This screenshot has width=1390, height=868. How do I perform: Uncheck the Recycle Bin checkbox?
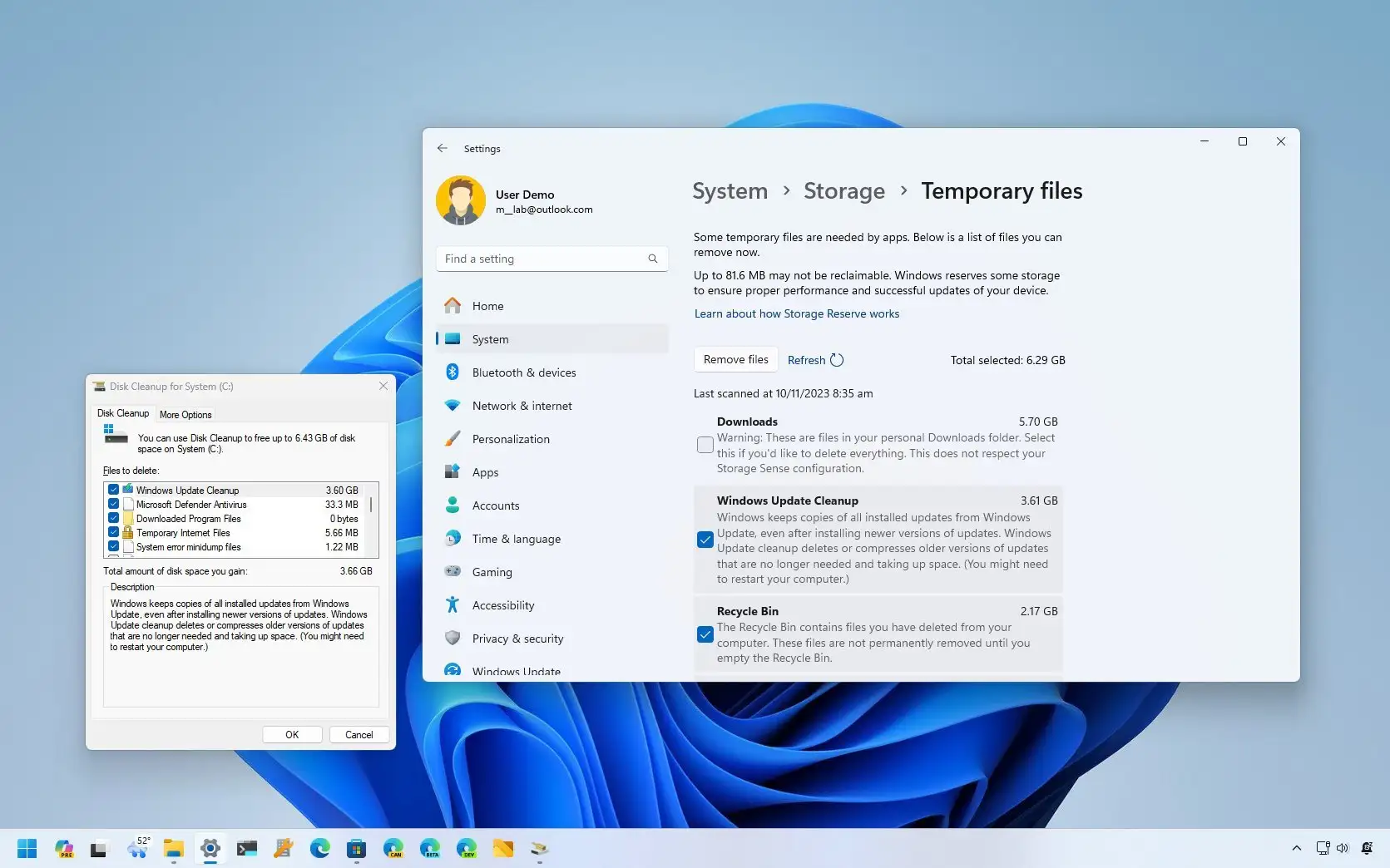pyautogui.click(x=705, y=634)
